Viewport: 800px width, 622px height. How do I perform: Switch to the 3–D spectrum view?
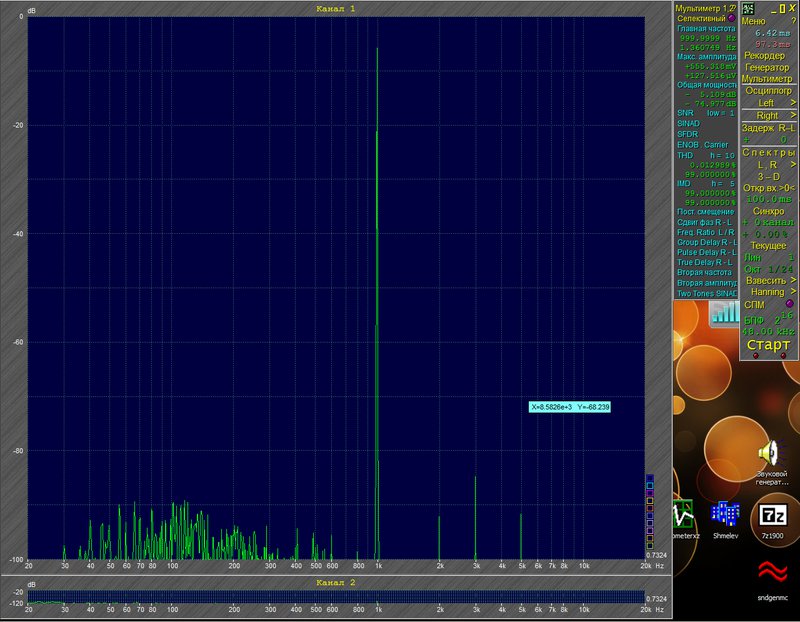click(768, 177)
